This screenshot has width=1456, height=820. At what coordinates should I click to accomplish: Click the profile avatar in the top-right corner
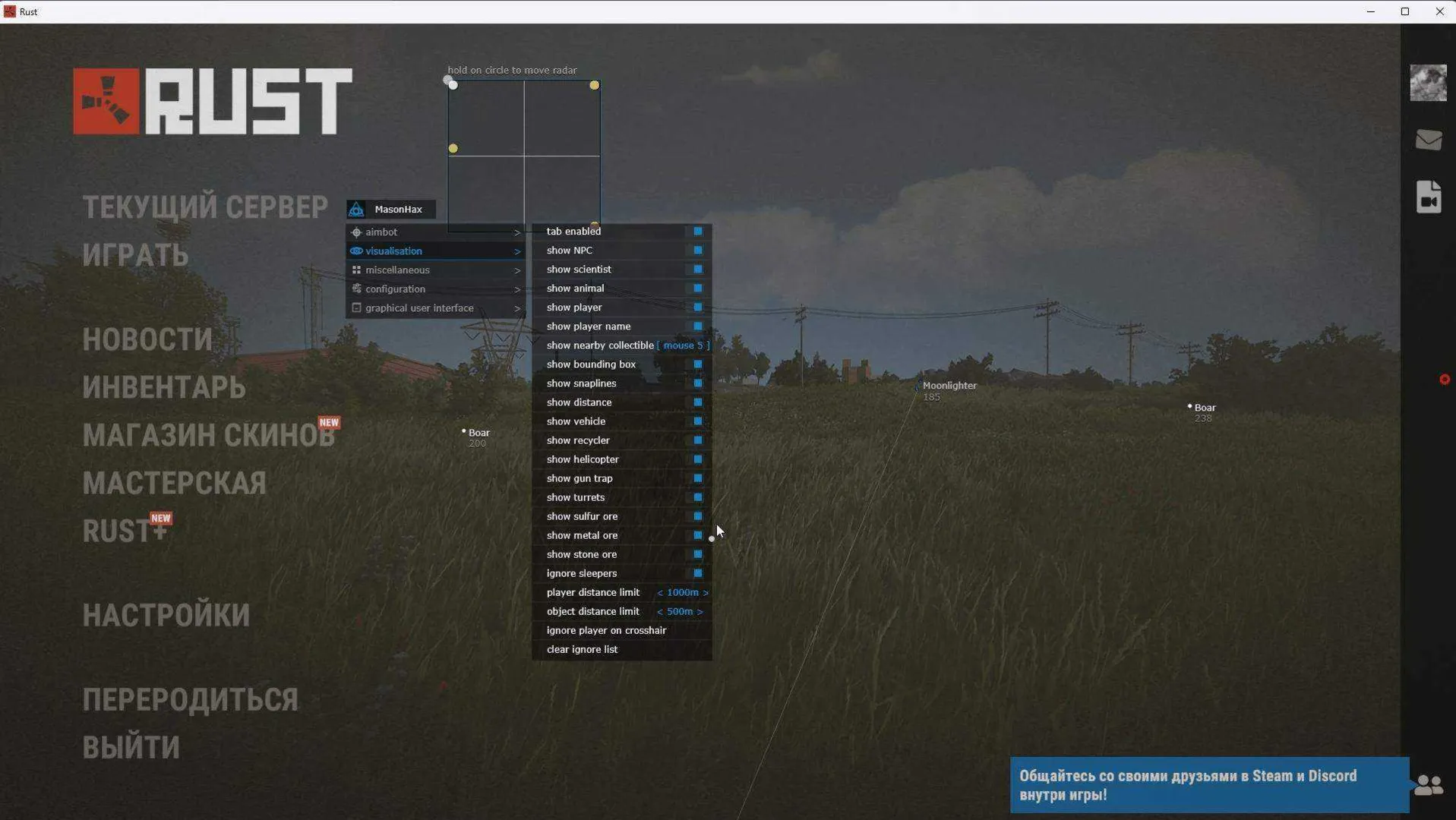tap(1428, 83)
